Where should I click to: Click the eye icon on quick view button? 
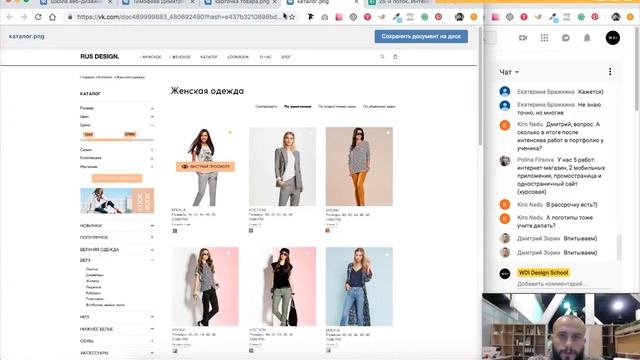(x=184, y=167)
